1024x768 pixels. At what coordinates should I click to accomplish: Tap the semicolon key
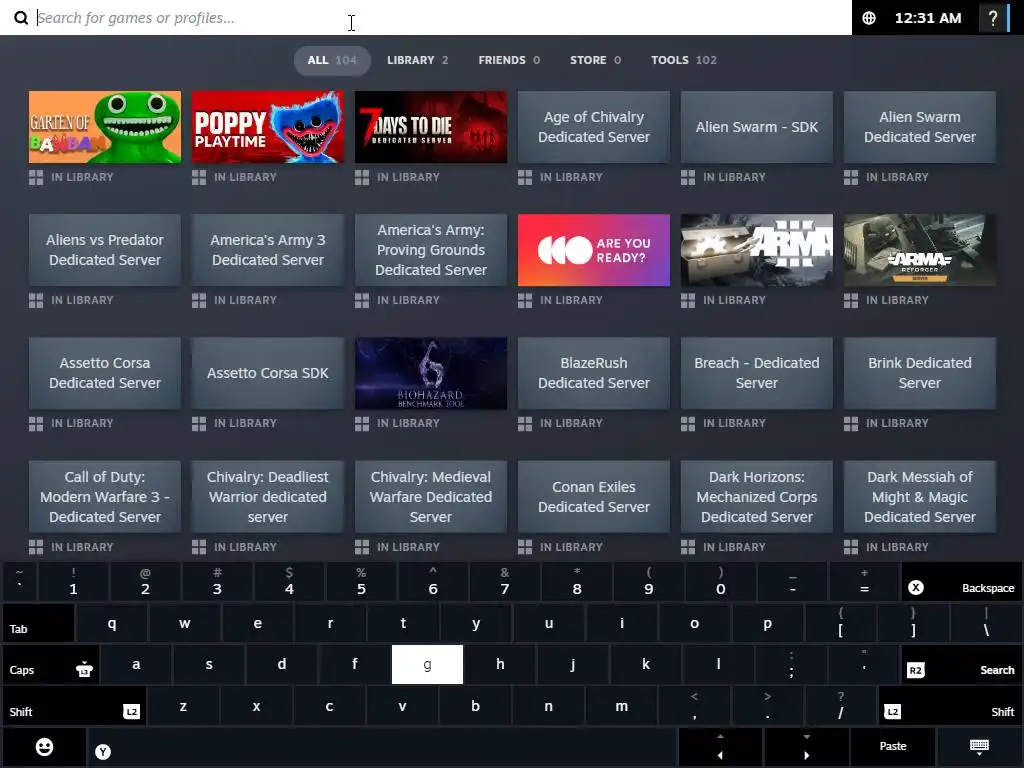click(792, 665)
